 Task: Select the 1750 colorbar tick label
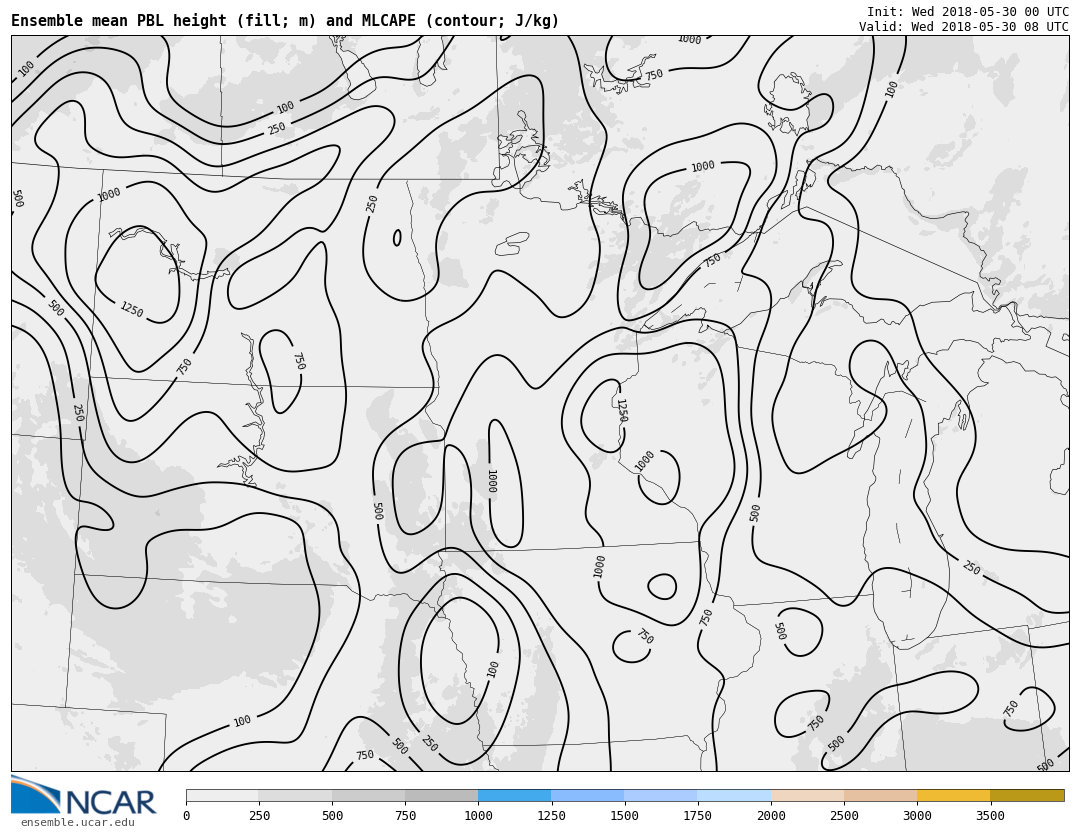[697, 816]
